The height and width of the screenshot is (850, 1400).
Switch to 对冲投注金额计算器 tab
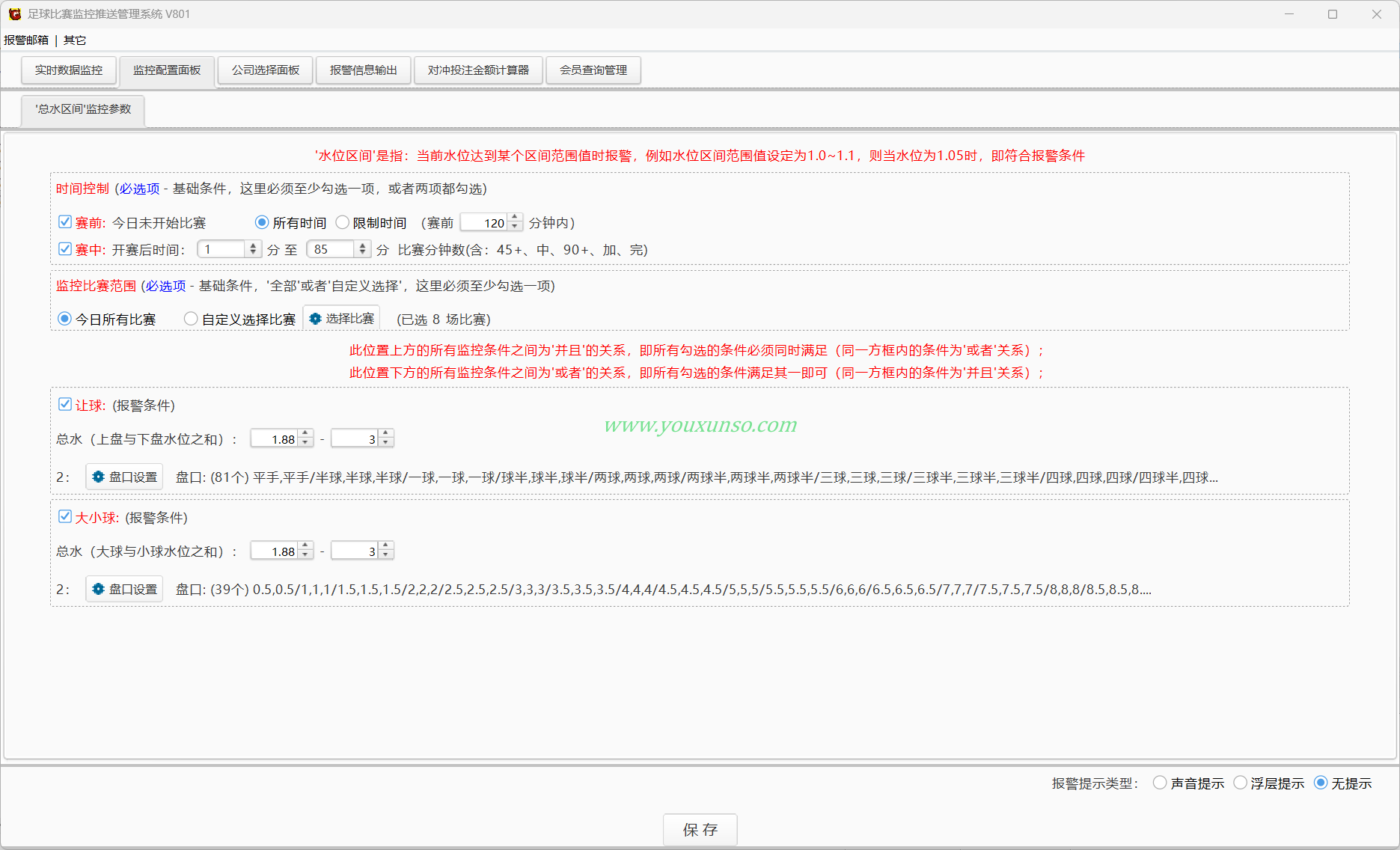[479, 70]
